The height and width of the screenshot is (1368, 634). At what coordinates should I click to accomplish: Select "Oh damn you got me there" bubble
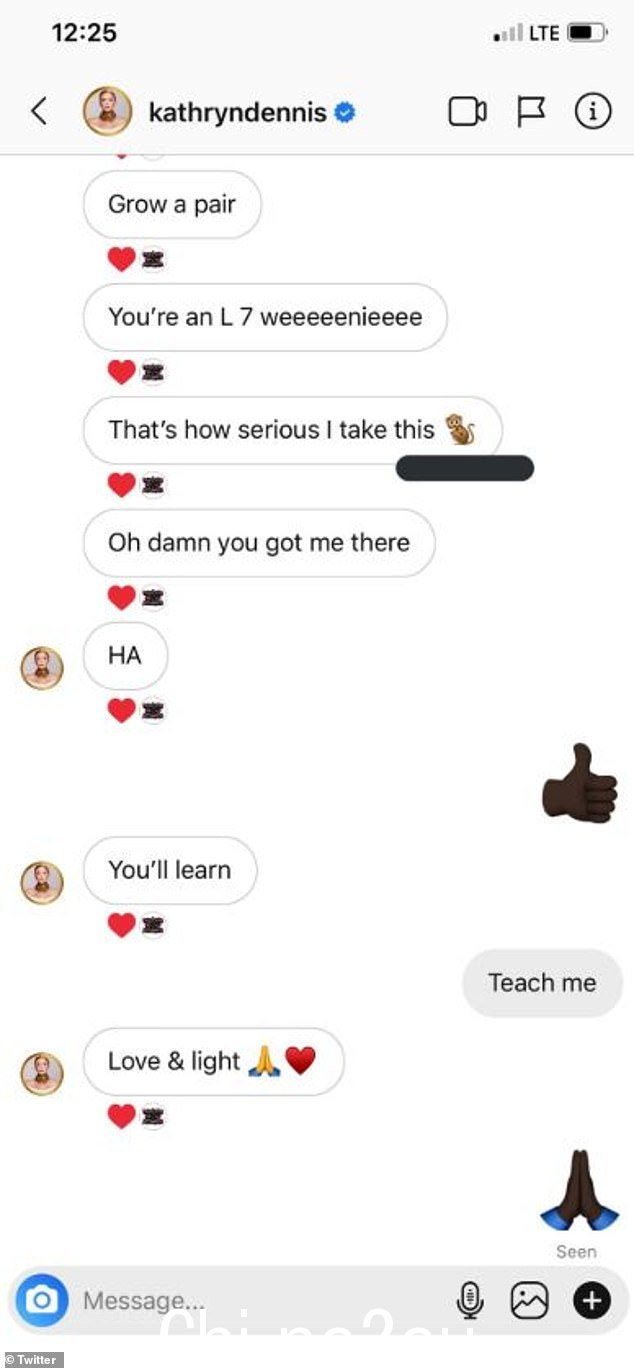259,543
